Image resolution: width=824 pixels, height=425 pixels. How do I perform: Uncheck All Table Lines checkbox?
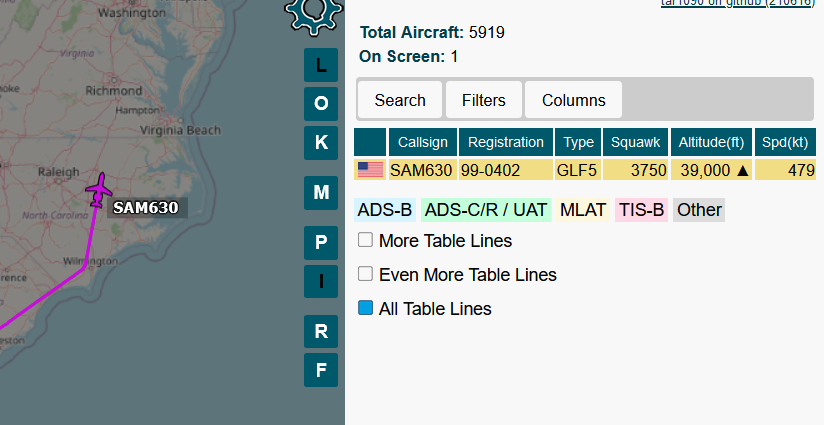tap(365, 308)
